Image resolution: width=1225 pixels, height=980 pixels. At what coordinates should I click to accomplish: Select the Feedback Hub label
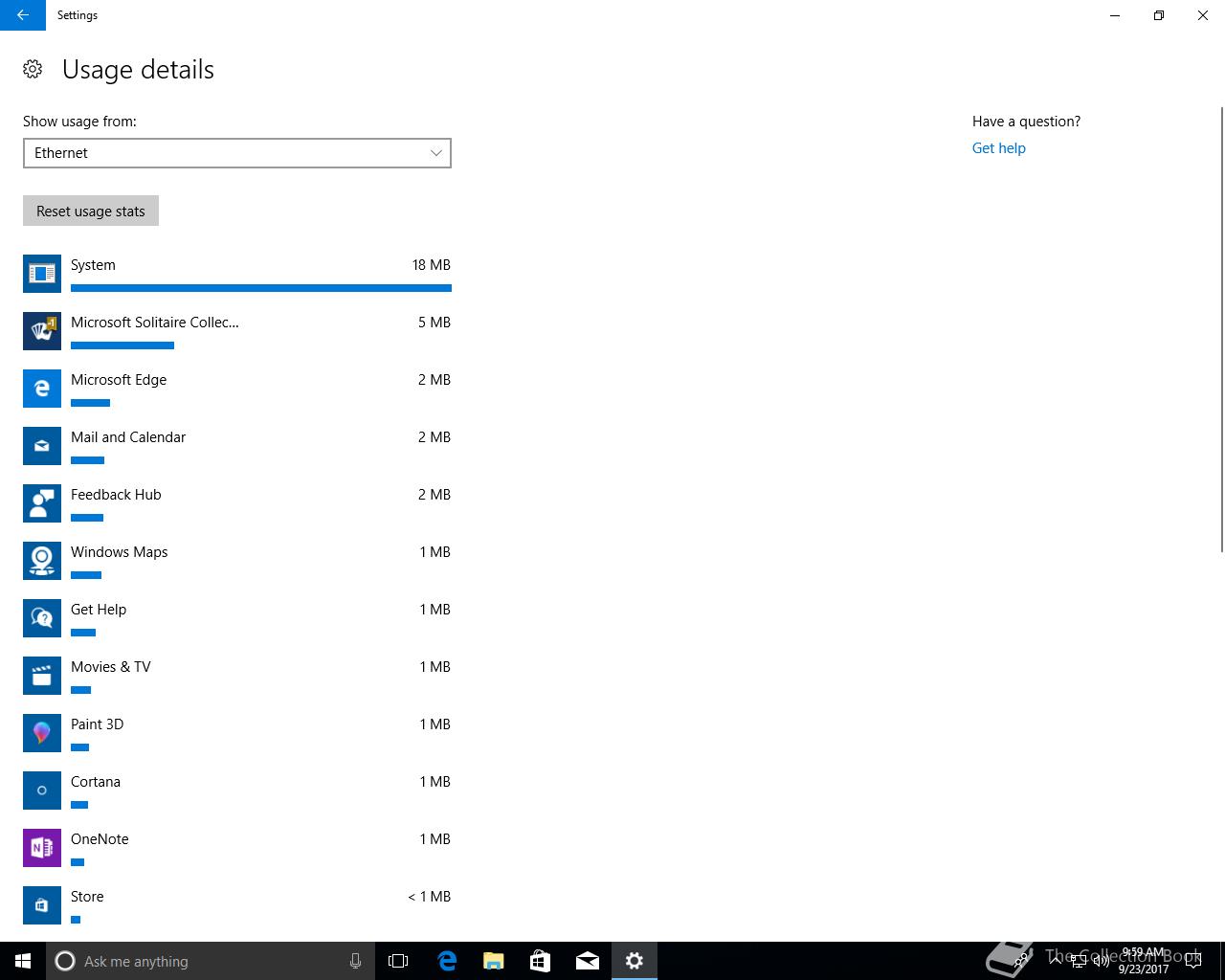click(x=116, y=495)
